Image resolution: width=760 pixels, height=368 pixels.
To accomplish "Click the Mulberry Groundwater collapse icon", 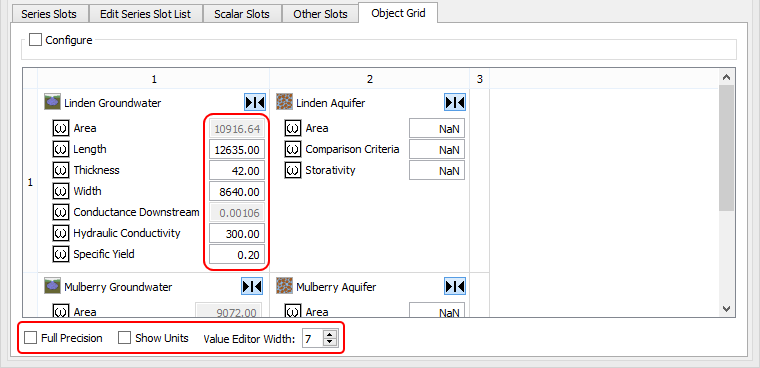I will click(252, 287).
